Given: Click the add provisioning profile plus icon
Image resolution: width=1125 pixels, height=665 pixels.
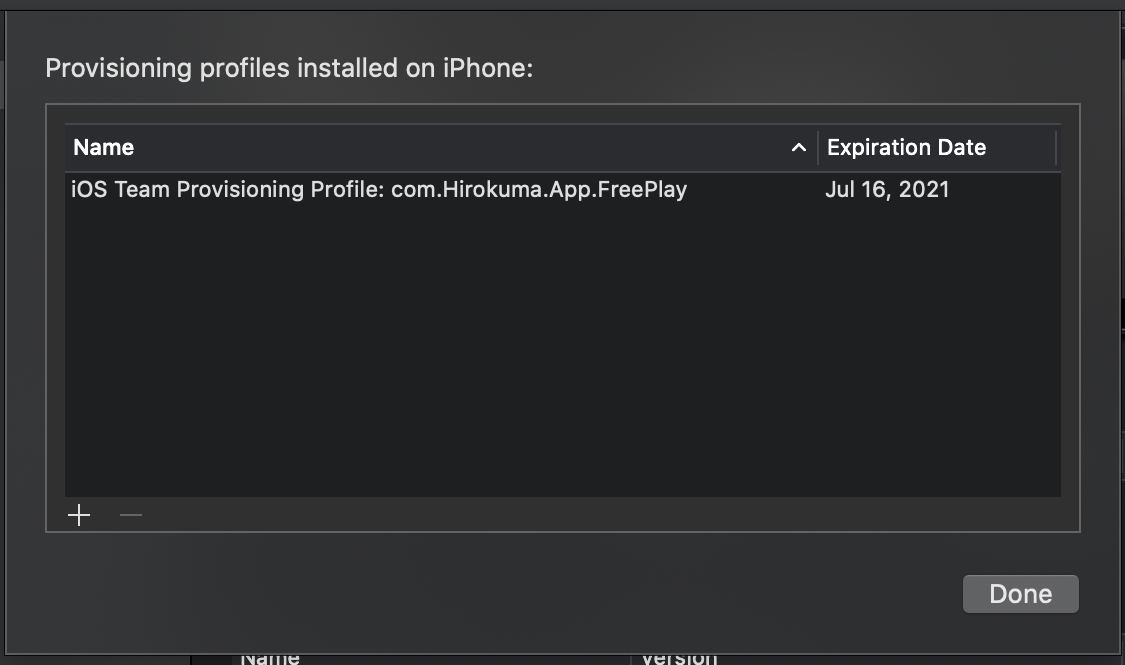Looking at the screenshot, I should pos(79,514).
